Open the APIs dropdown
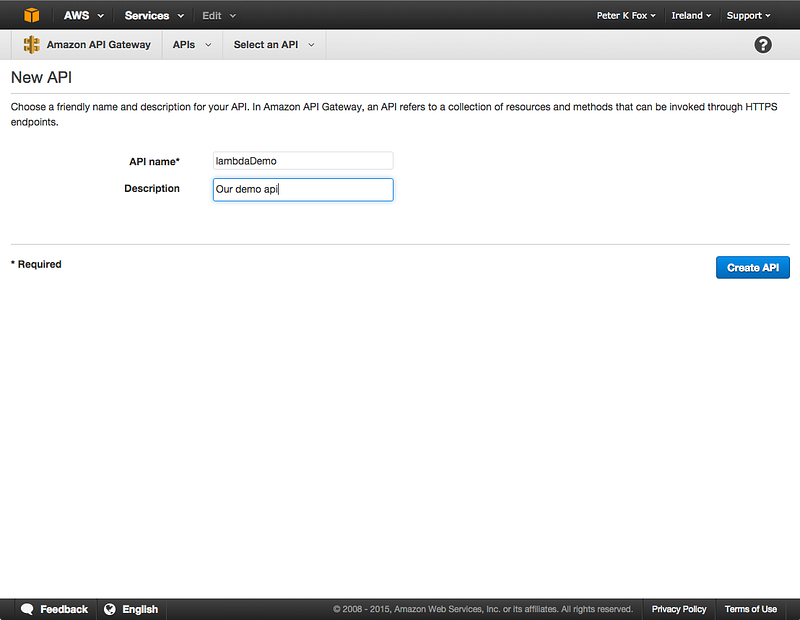The image size is (800, 620). pyautogui.click(x=192, y=45)
